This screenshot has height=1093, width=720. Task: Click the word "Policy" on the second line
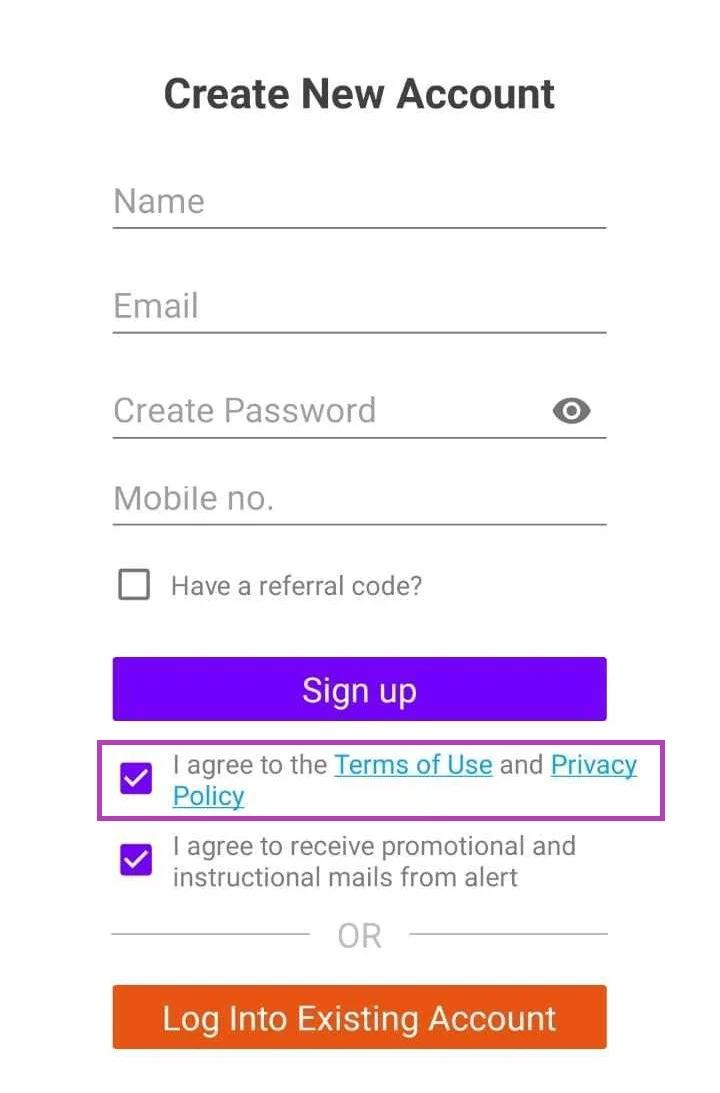208,797
